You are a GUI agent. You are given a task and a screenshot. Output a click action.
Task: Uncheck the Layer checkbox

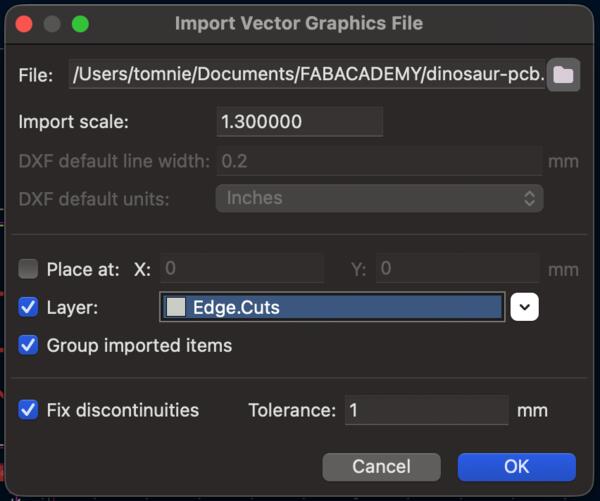pyautogui.click(x=29, y=307)
